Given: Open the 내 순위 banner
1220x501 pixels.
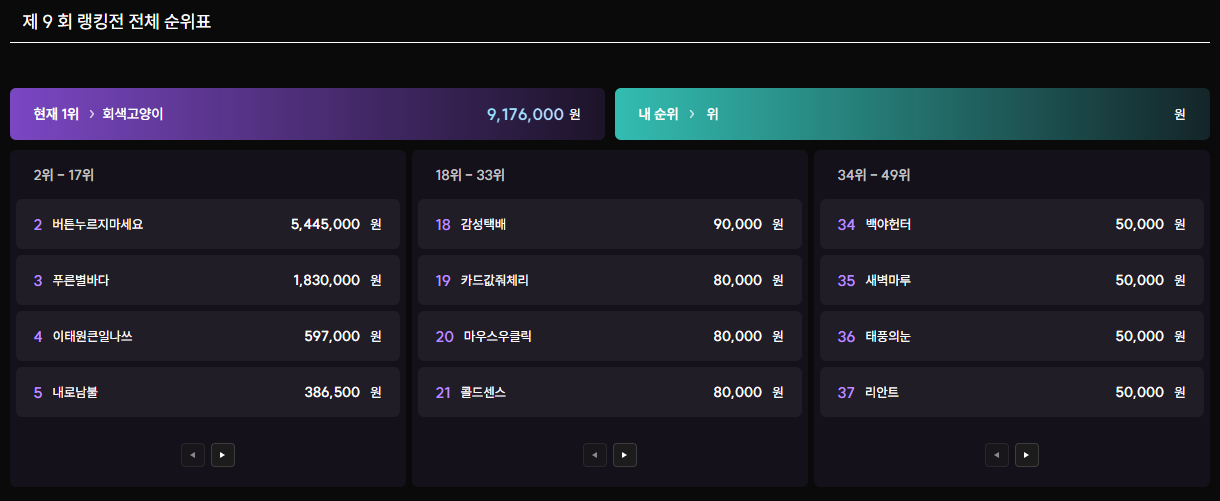Looking at the screenshot, I should (x=912, y=114).
